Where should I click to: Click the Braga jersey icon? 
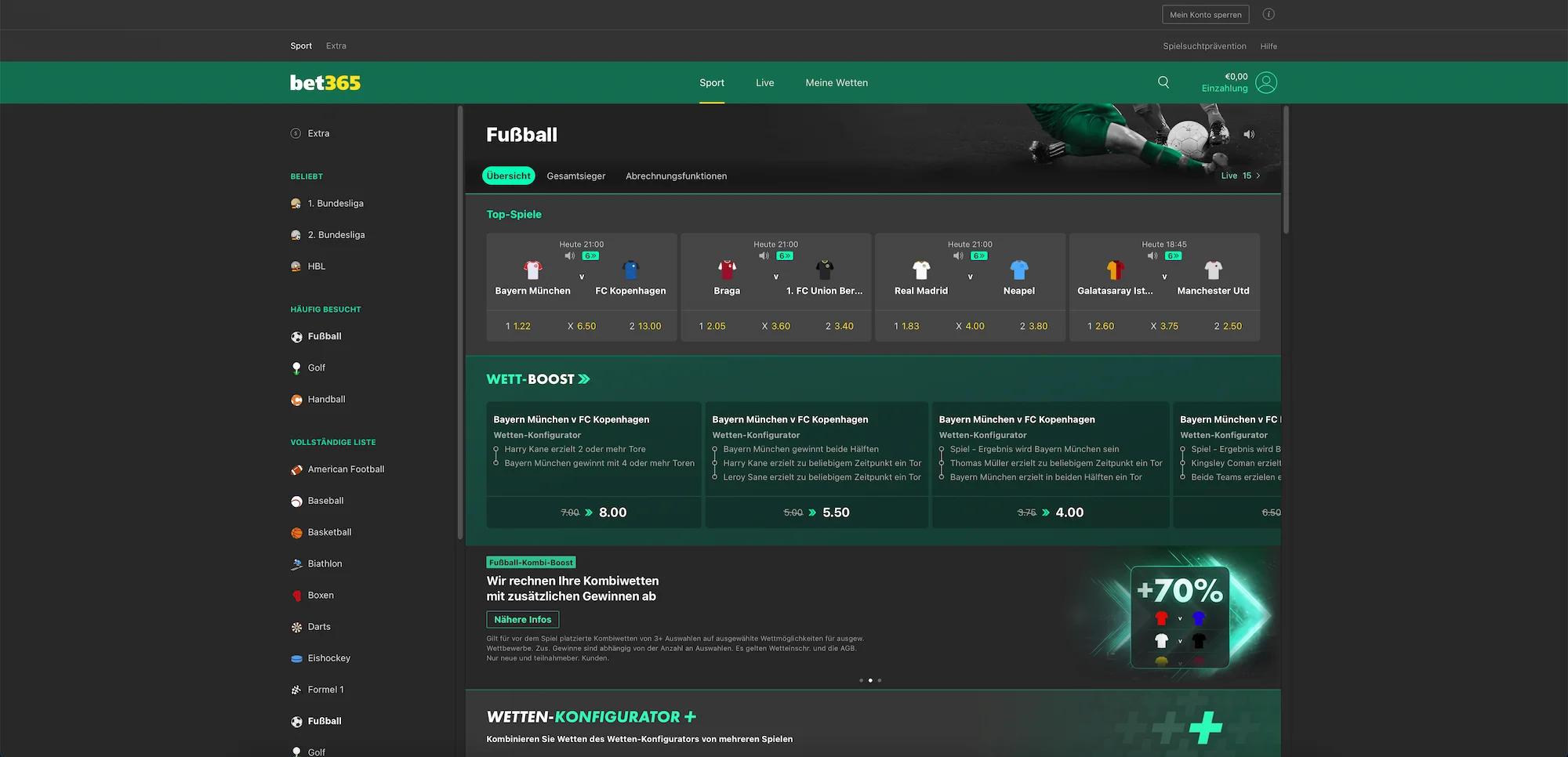coord(727,270)
